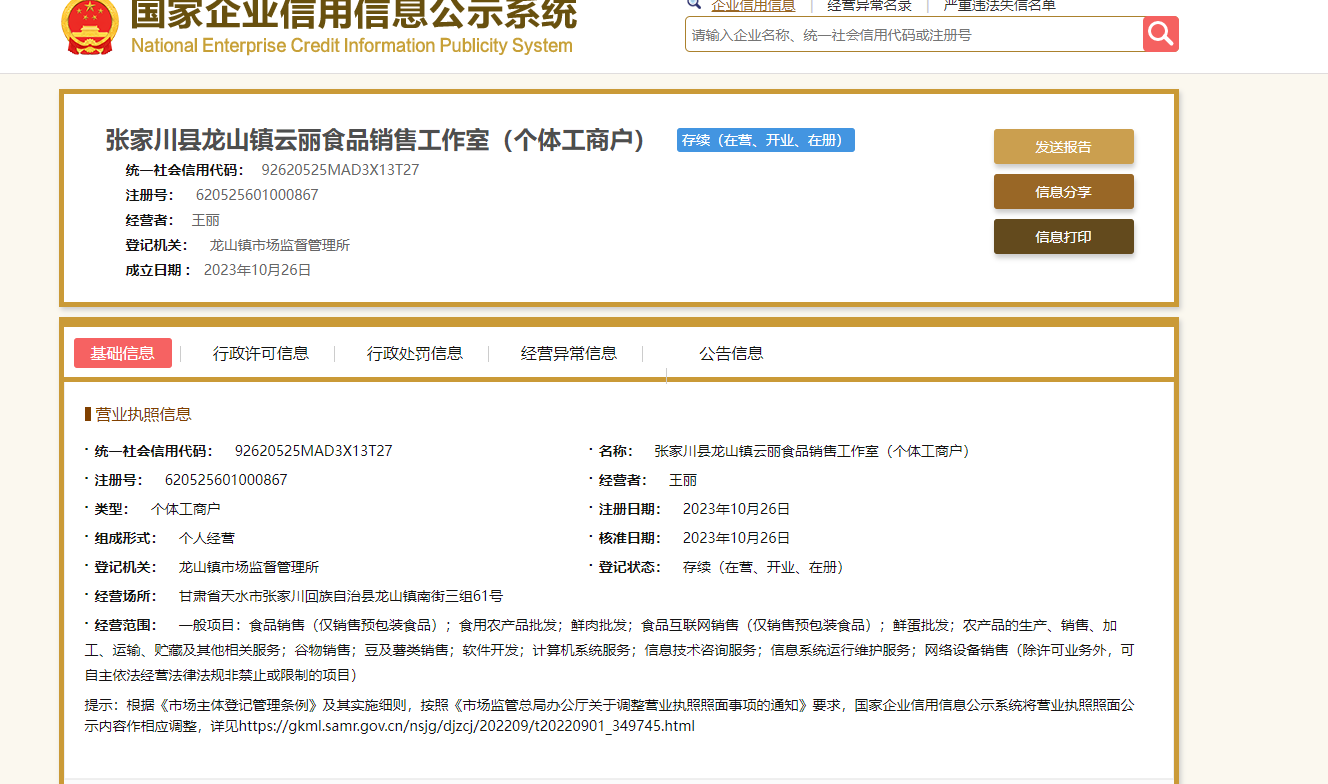Open the 企业信用信息 search tab
Viewport: 1328px width, 784px height.
pos(753,6)
